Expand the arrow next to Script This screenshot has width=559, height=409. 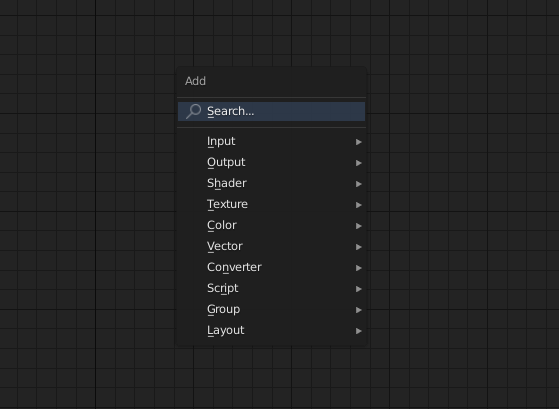(359, 289)
